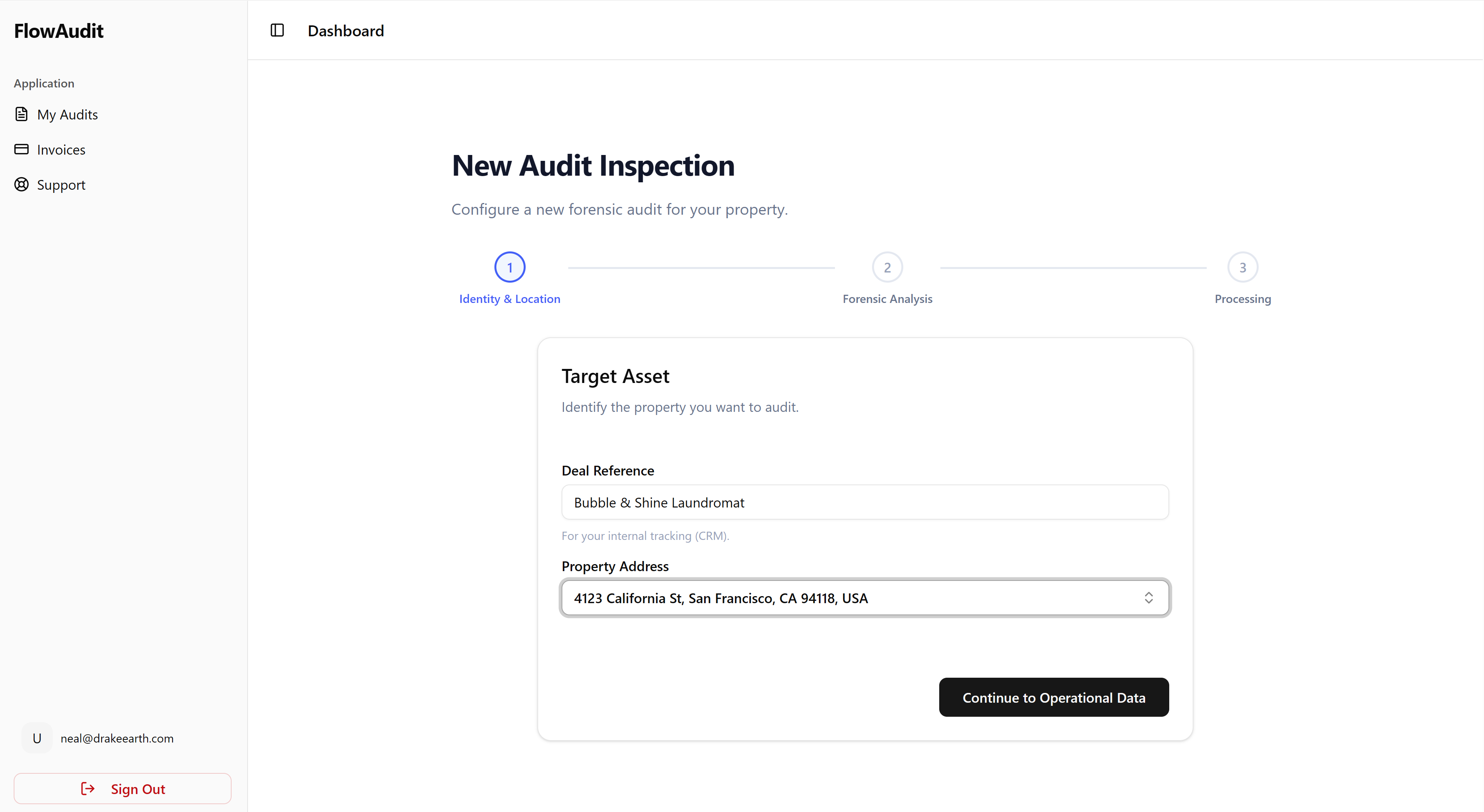Click the Support lifebuoy icon

21,184
